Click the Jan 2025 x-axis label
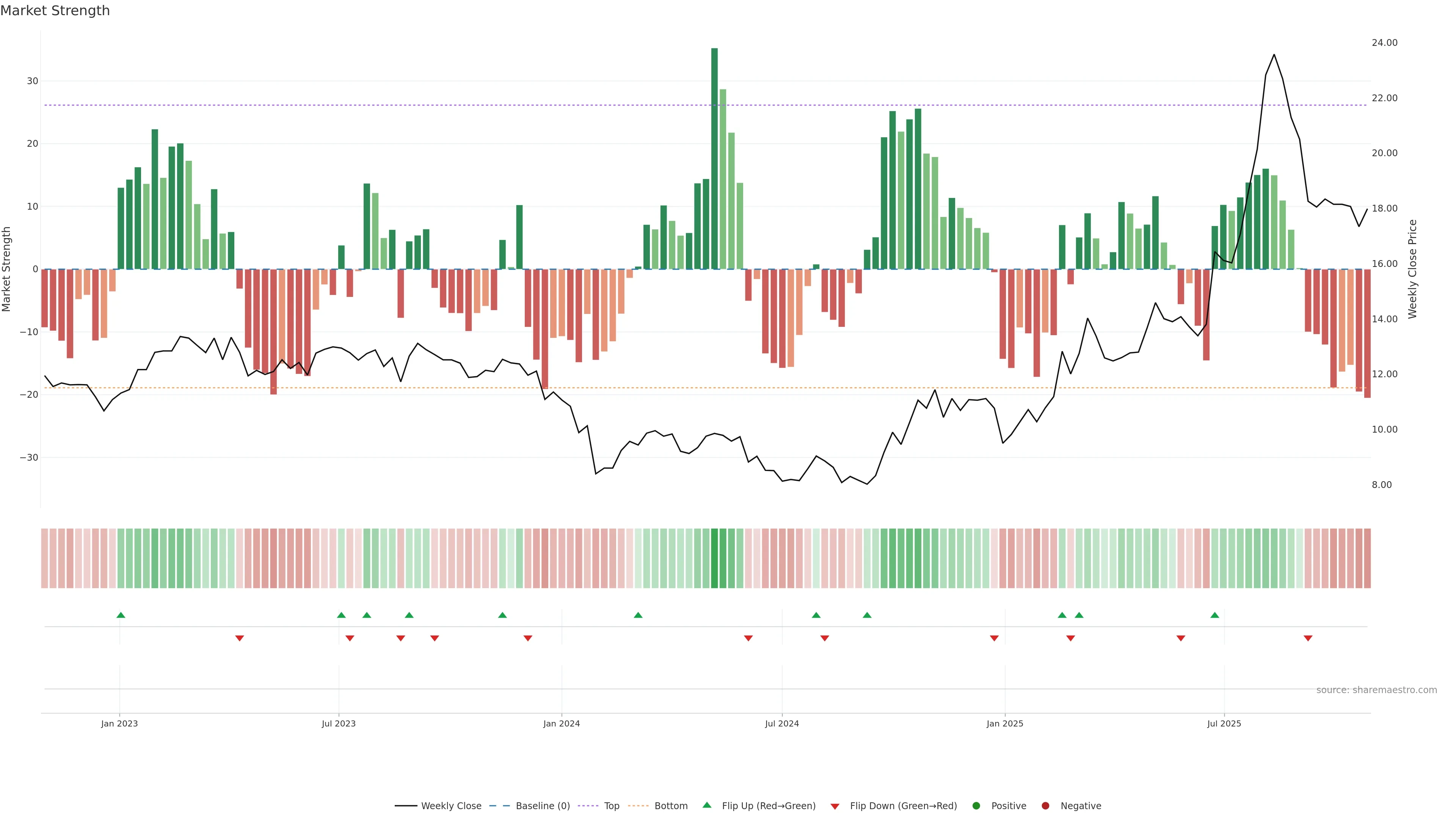1456x819 pixels. pyautogui.click(x=1004, y=723)
